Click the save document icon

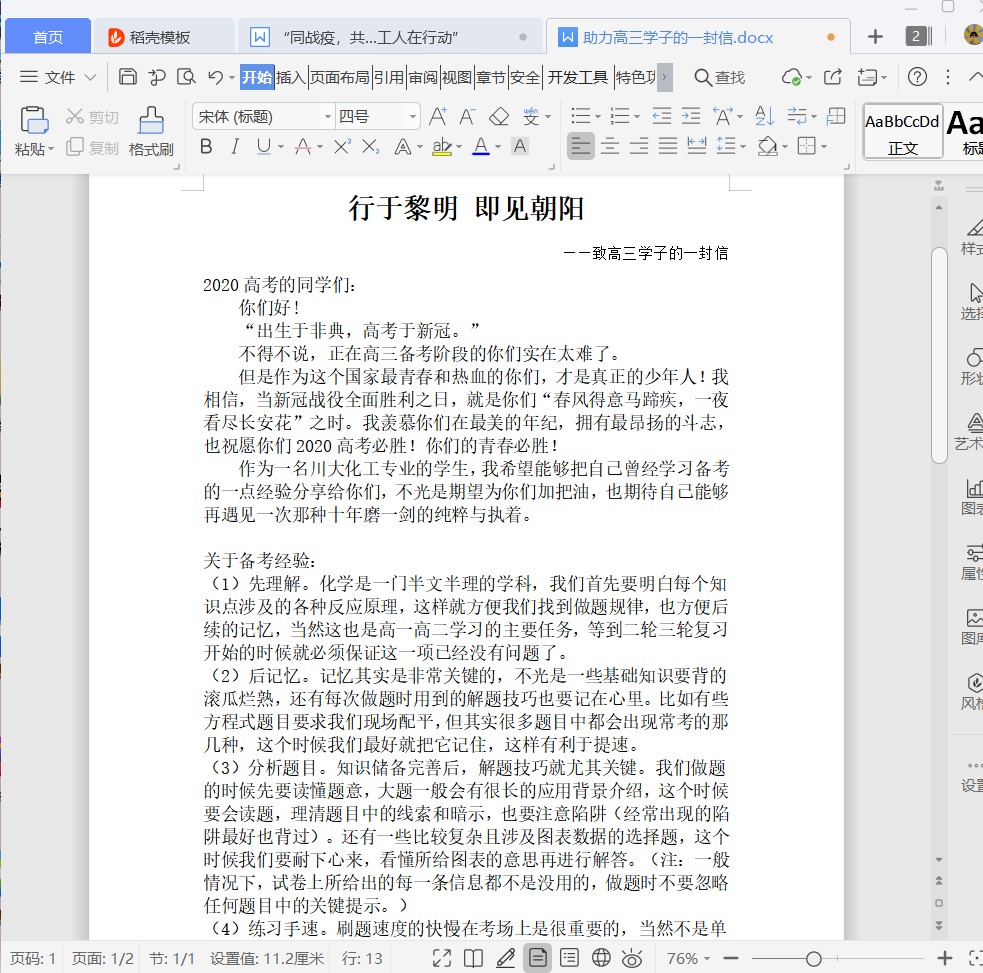128,77
